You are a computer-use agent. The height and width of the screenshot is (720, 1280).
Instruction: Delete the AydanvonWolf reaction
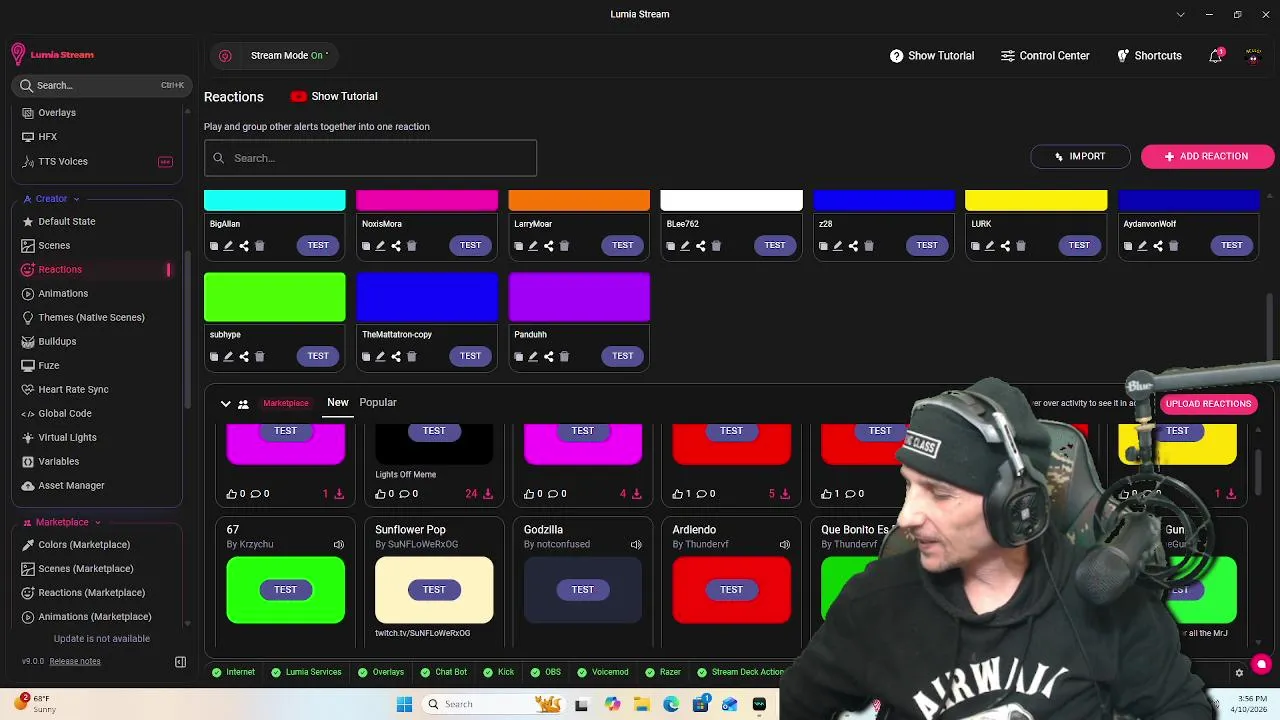(x=1173, y=246)
